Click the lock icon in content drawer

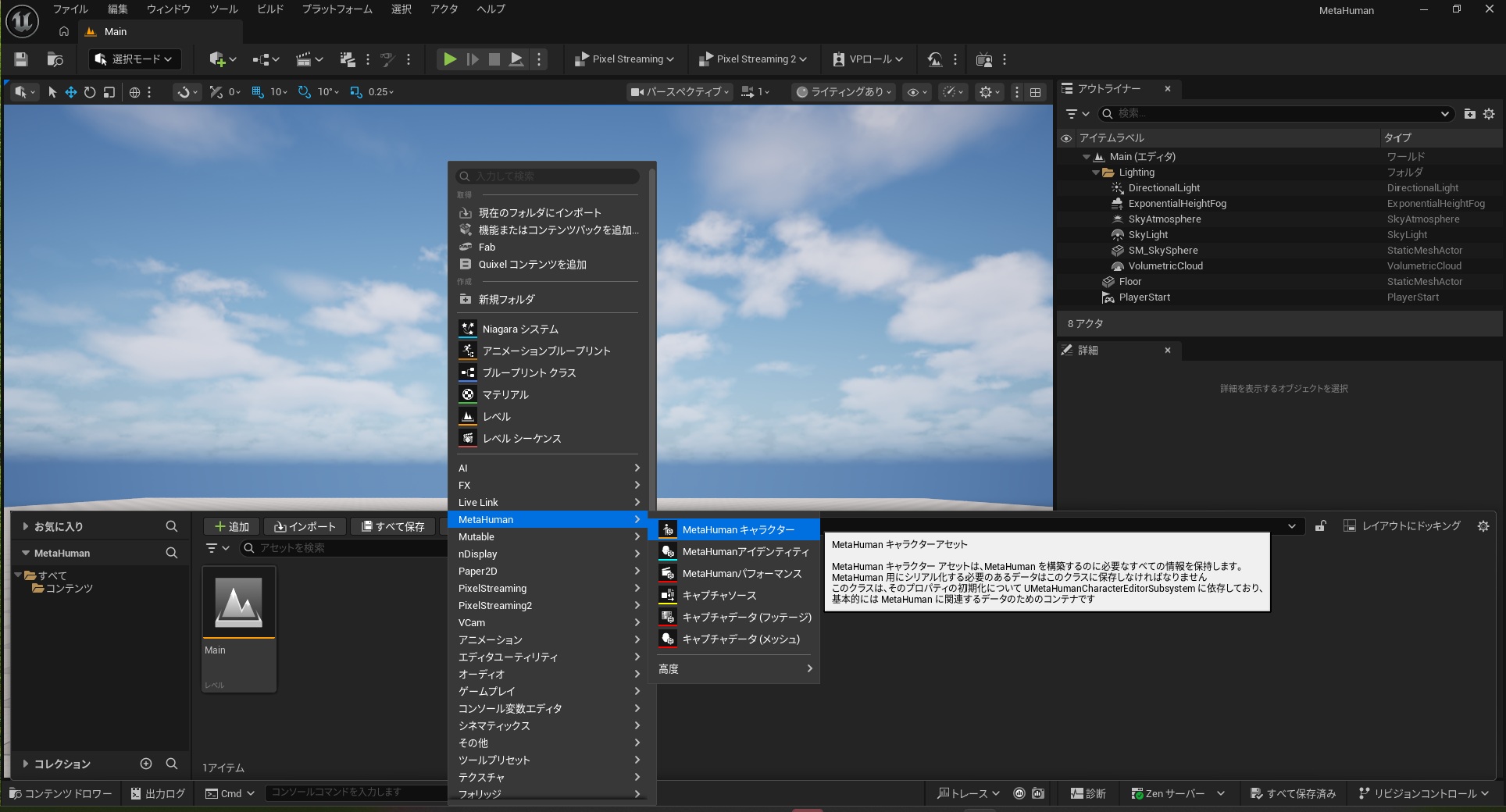click(1320, 526)
